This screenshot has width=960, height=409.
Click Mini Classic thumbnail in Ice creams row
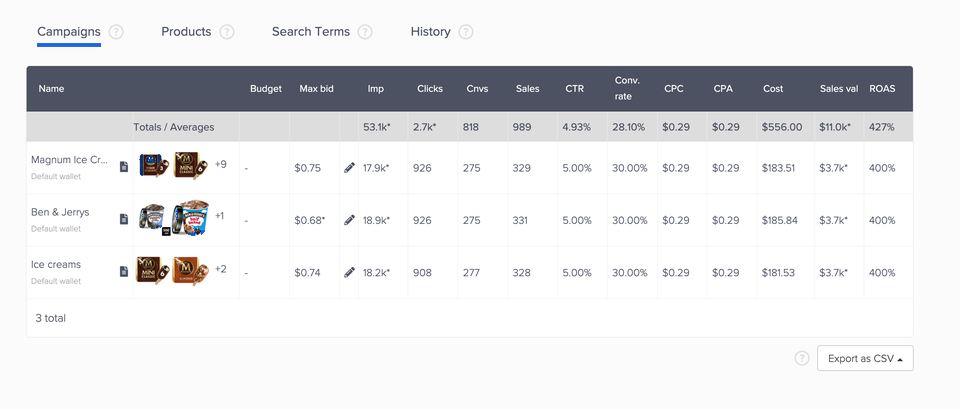click(152, 271)
